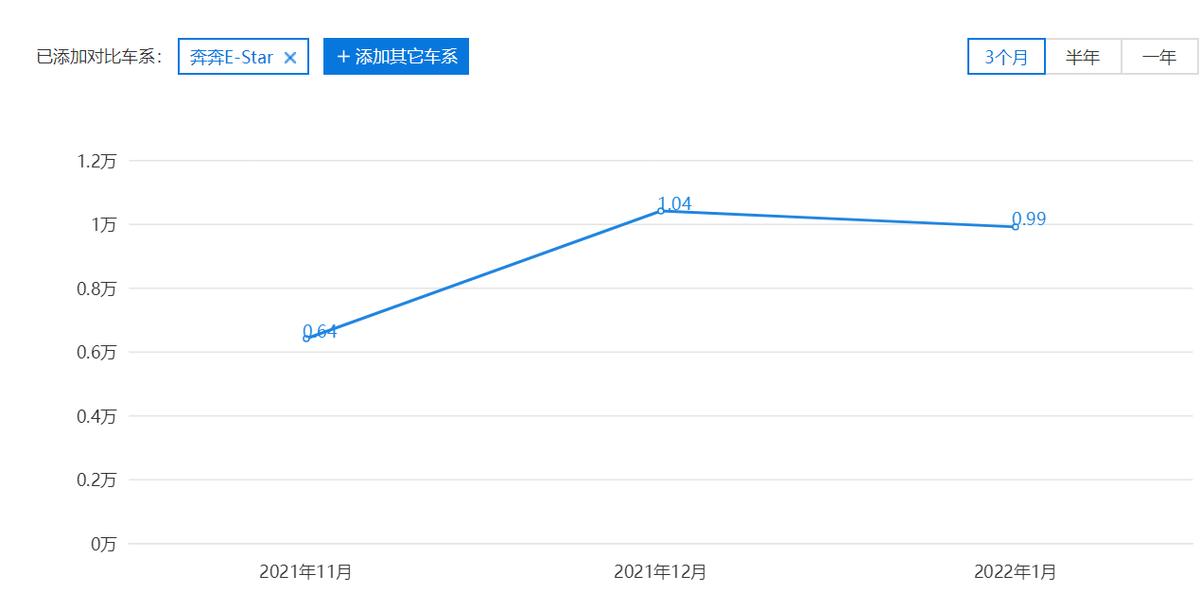This screenshot has width=1200, height=594.
Task: Click the 奔奔E-Star series tag text
Action: point(231,57)
